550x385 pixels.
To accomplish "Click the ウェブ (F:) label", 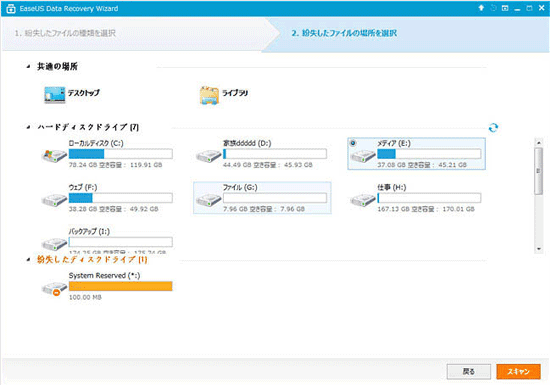I will (83, 187).
